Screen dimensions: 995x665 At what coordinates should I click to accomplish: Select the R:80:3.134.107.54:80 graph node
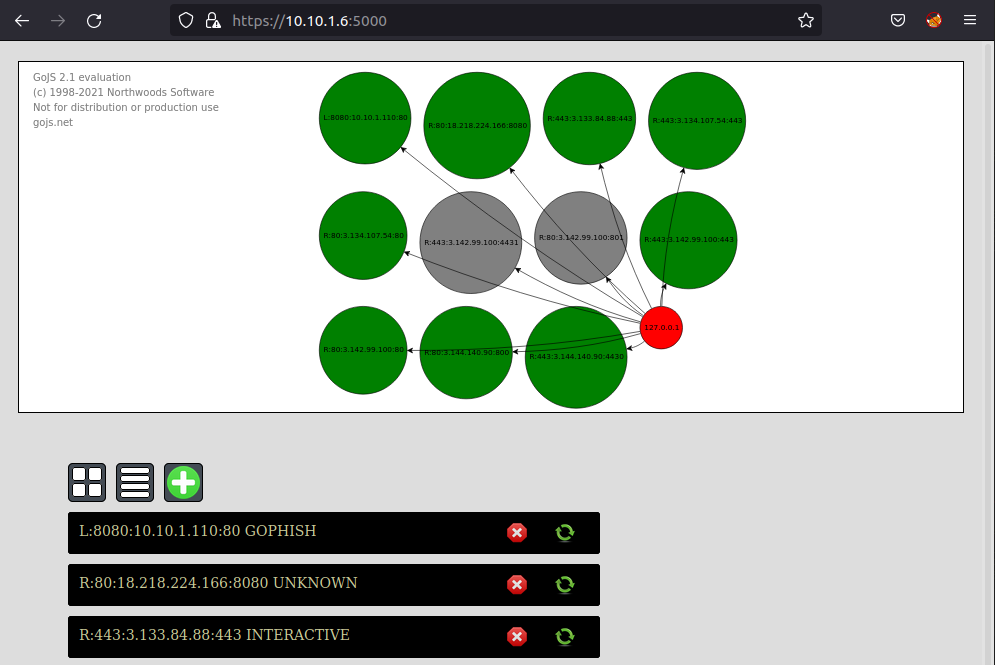pyautogui.click(x=363, y=235)
